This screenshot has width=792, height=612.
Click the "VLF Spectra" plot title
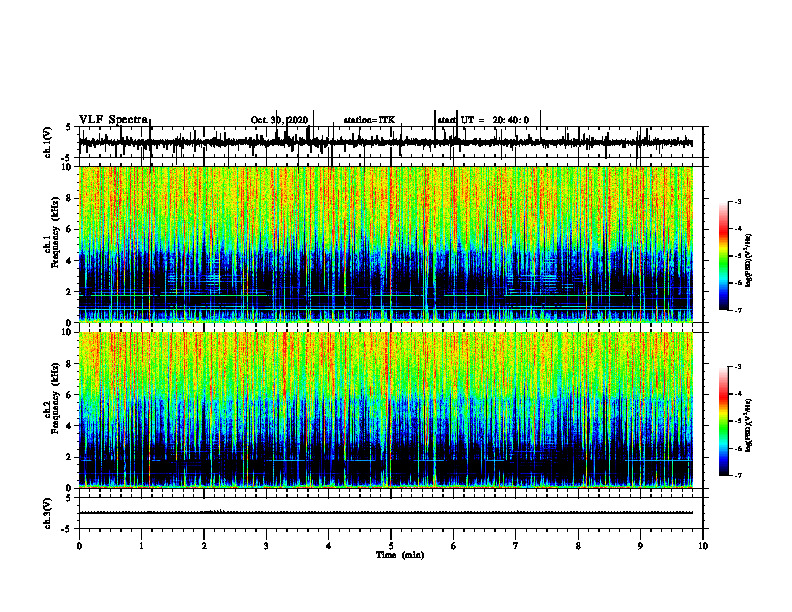pos(113,120)
